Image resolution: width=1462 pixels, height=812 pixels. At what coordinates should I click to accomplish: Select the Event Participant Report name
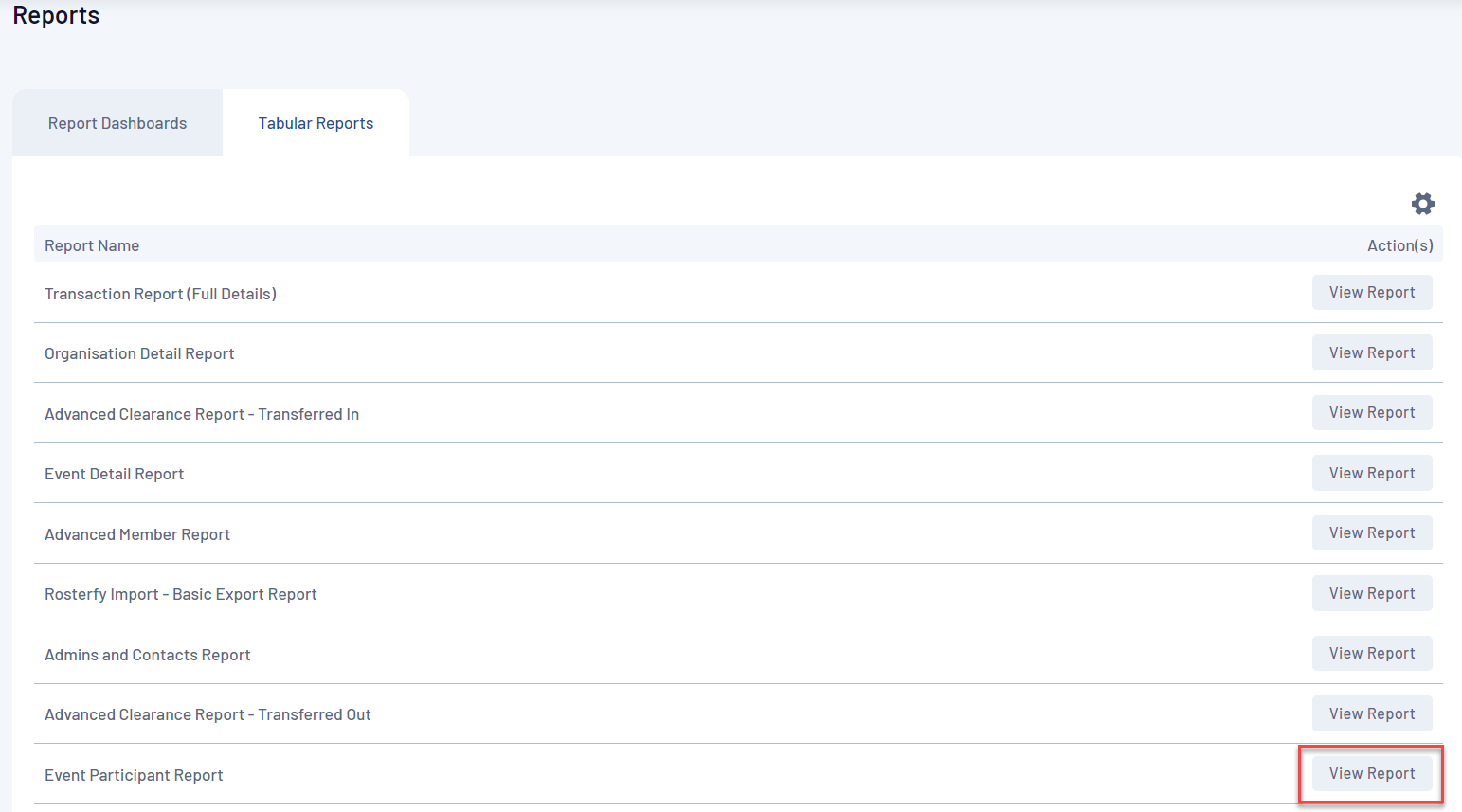pos(134,775)
